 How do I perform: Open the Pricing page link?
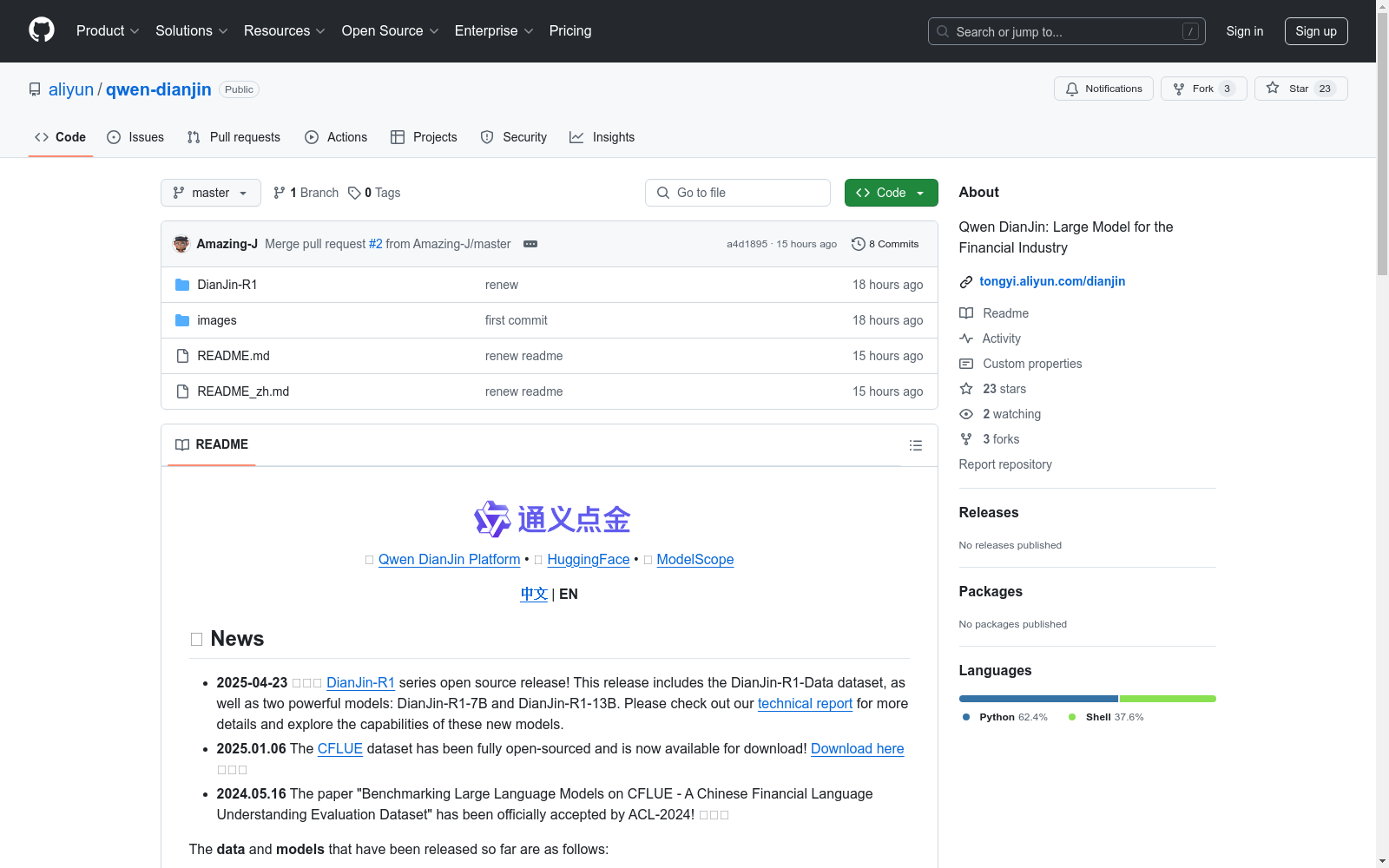click(x=570, y=31)
